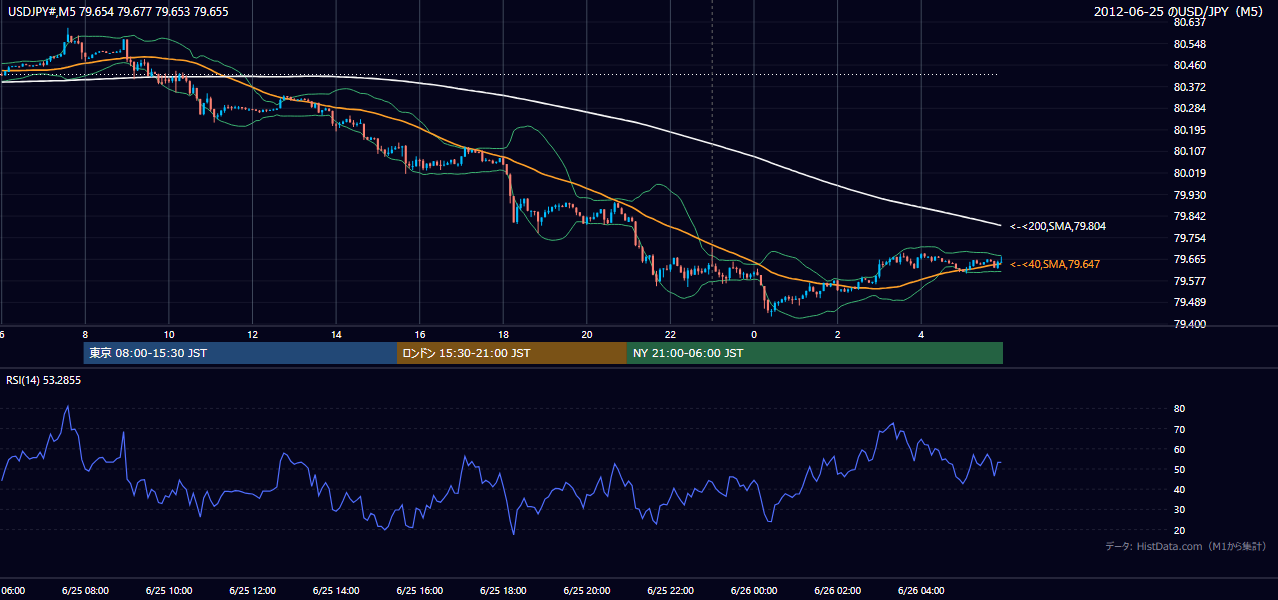Click the RSI 70 level label

(1179, 429)
